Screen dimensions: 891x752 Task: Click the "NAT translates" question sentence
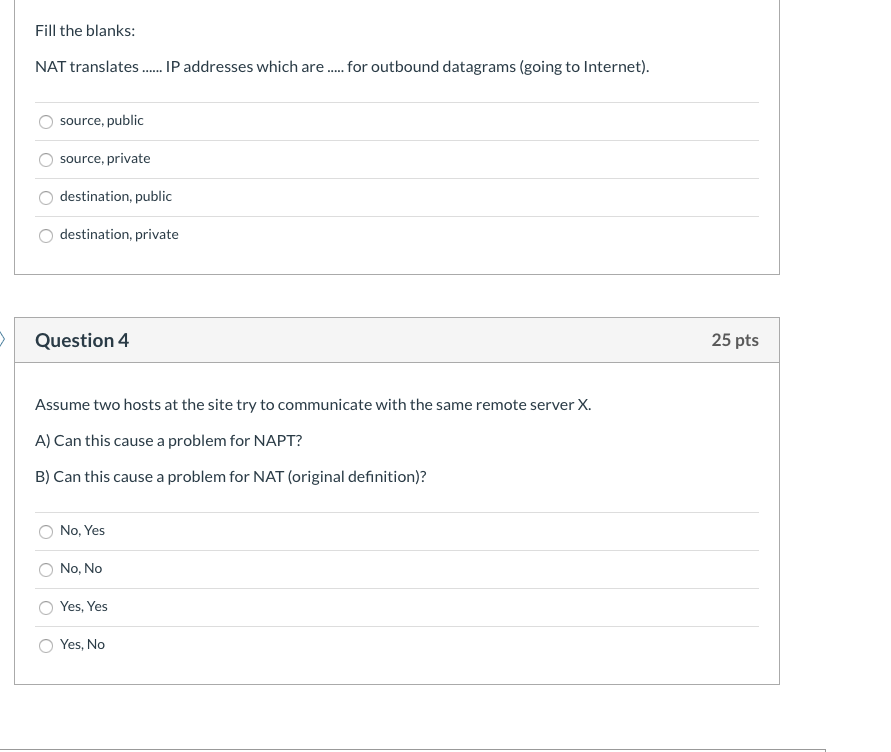(x=341, y=67)
